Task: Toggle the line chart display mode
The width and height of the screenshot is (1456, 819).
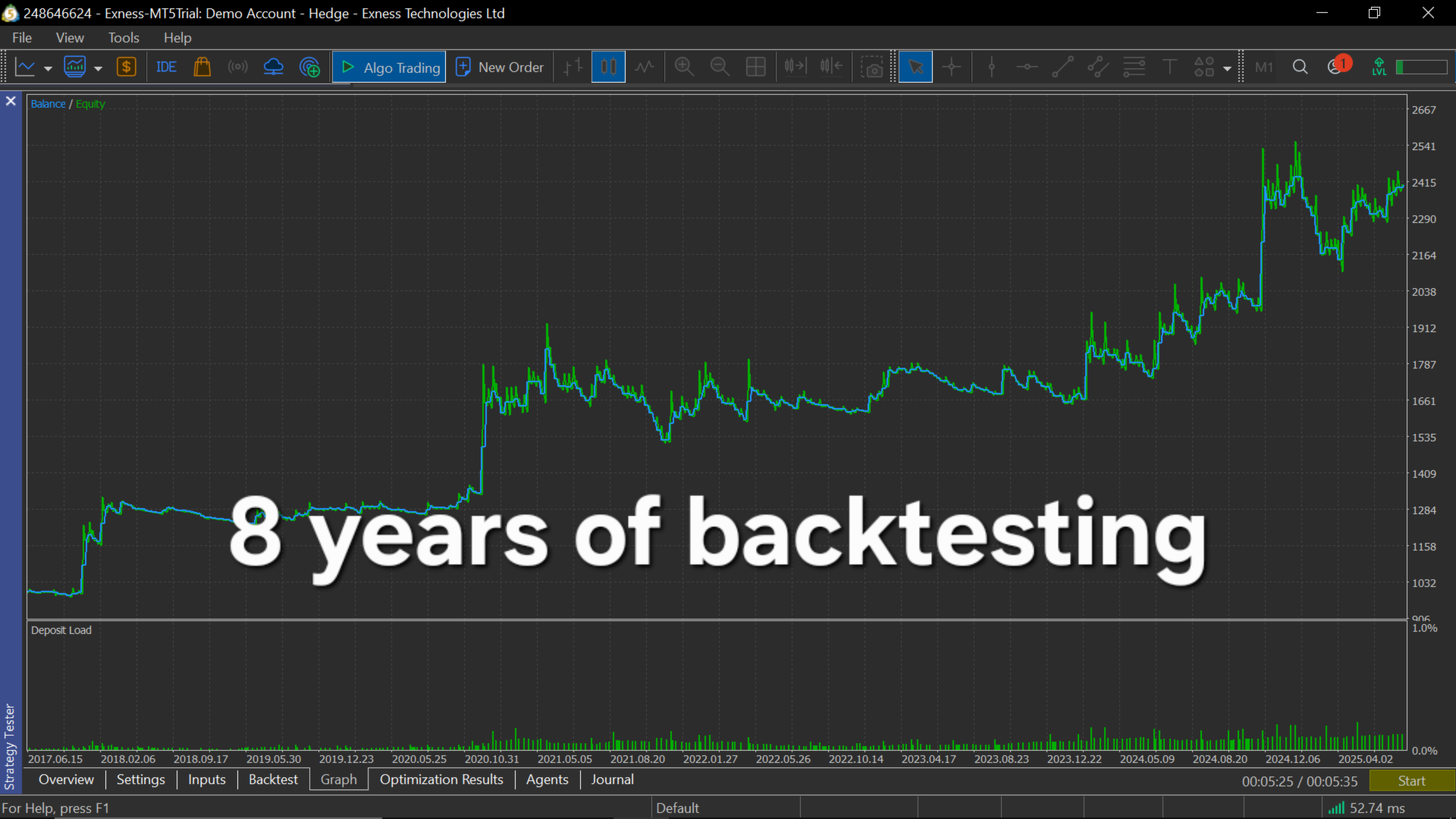Action: tap(645, 67)
